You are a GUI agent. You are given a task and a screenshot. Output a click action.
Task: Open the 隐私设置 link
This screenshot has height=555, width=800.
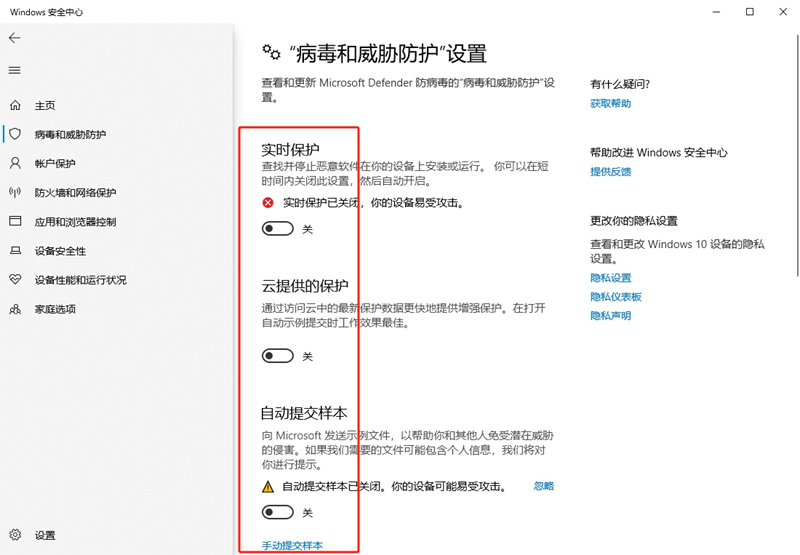pyautogui.click(x=611, y=278)
